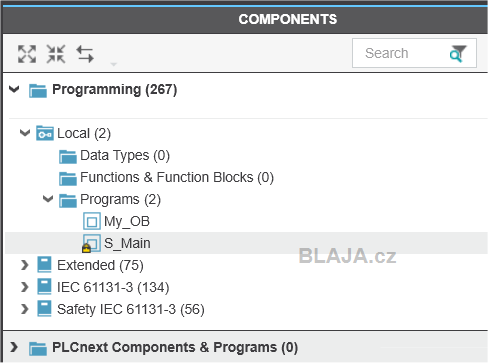Screen dimensions: 488x363
Task: Click the swap arrows toolbar icon
Action: click(x=85, y=54)
